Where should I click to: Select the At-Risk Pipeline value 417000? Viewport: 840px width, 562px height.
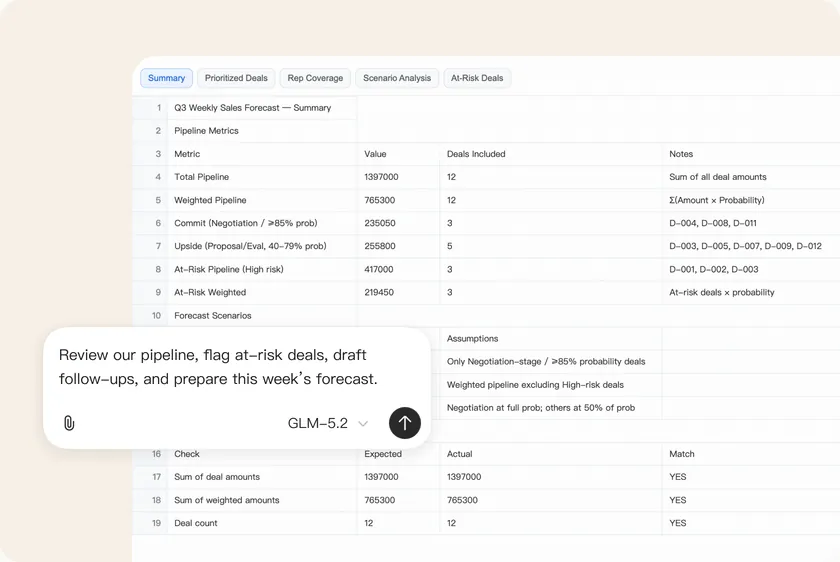coord(398,269)
